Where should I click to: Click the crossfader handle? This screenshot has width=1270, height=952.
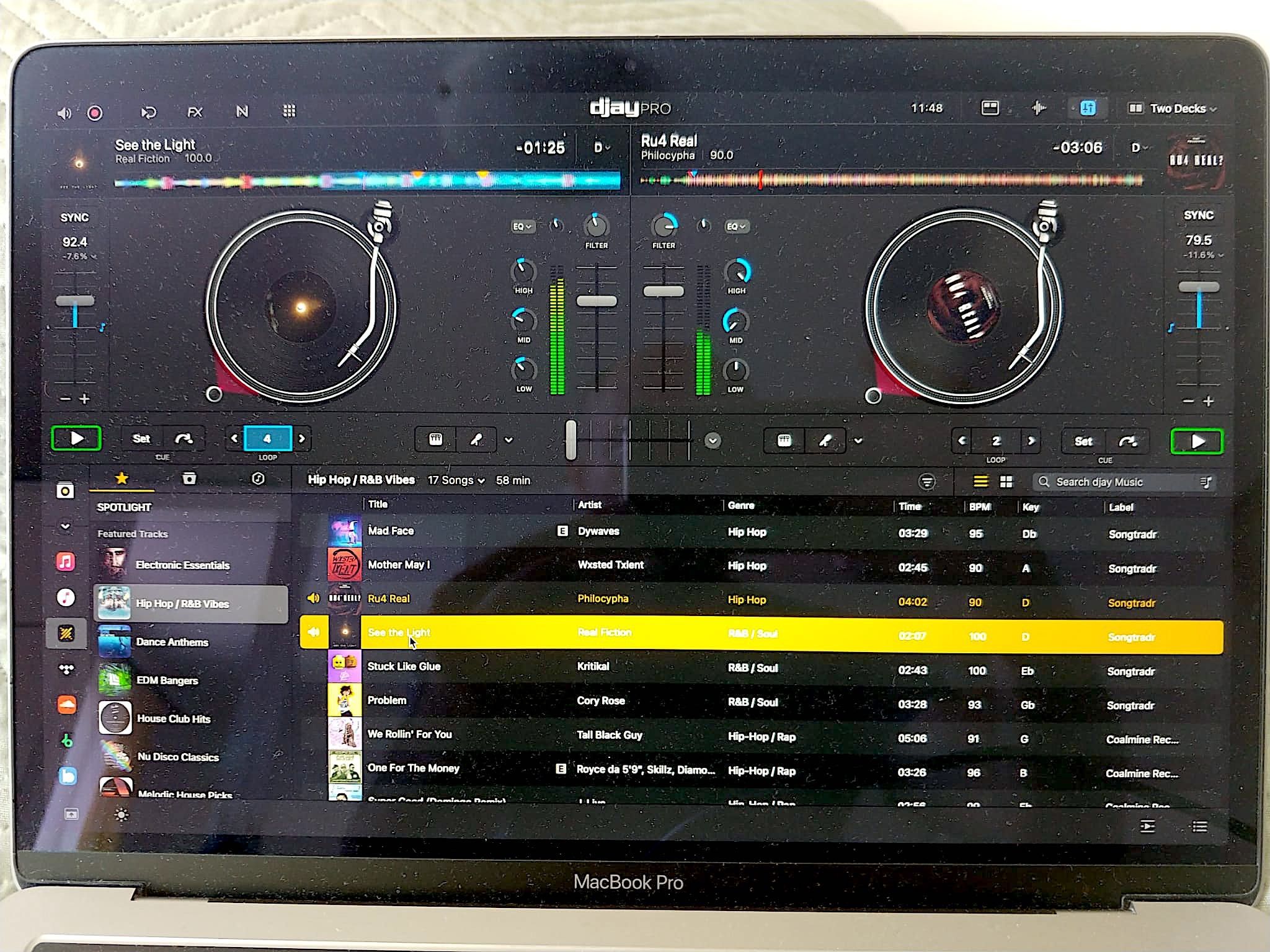(x=571, y=440)
